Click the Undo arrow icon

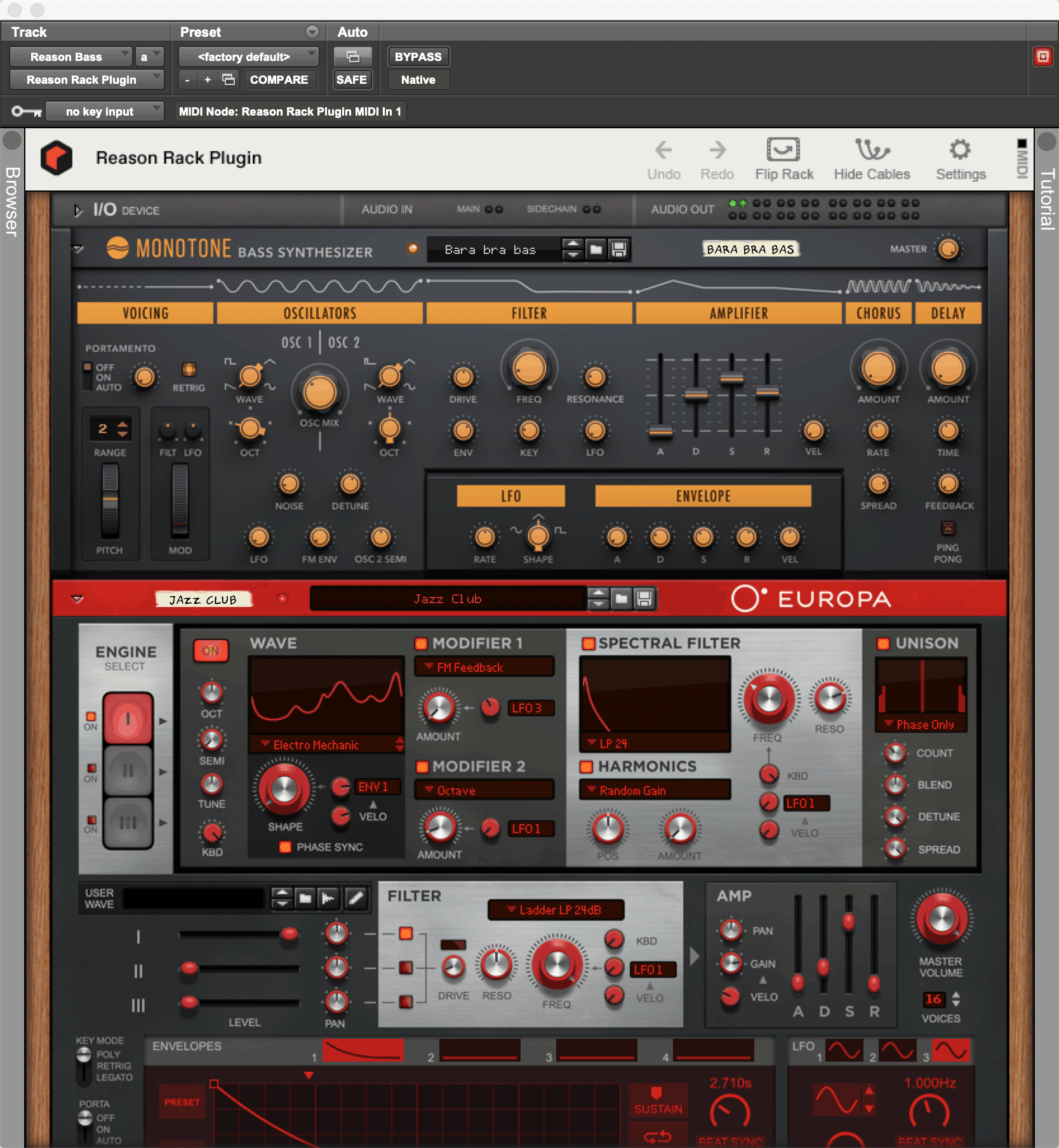point(663,150)
